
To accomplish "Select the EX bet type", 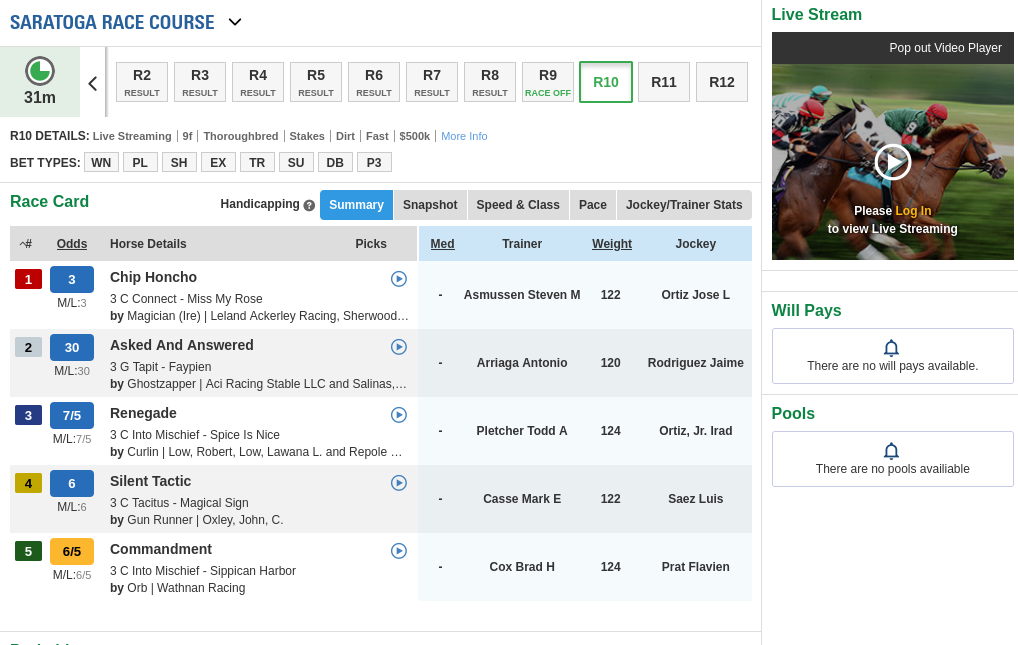I will [x=218, y=162].
